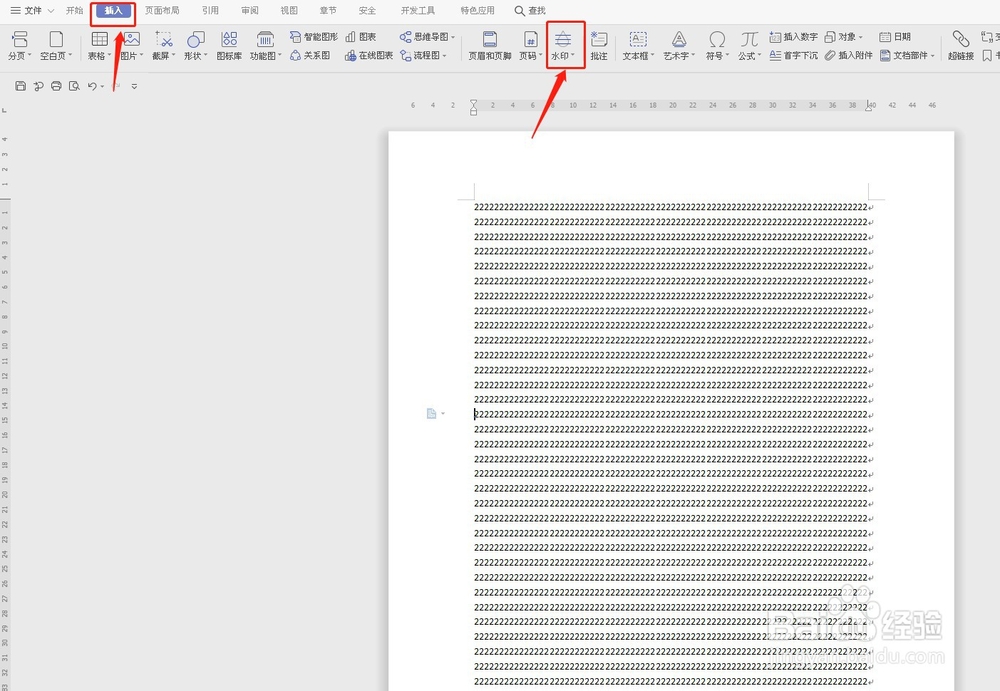The height and width of the screenshot is (691, 1000).
Task: Save the document from quick access toolbar
Action: point(20,86)
